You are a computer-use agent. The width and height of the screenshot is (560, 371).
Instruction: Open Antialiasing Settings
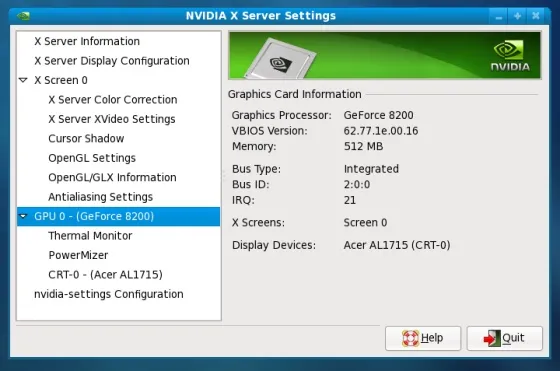click(100, 197)
